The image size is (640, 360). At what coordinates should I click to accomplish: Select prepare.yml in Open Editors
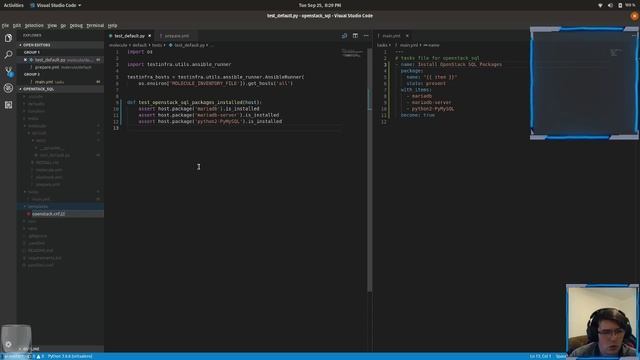tap(60, 67)
